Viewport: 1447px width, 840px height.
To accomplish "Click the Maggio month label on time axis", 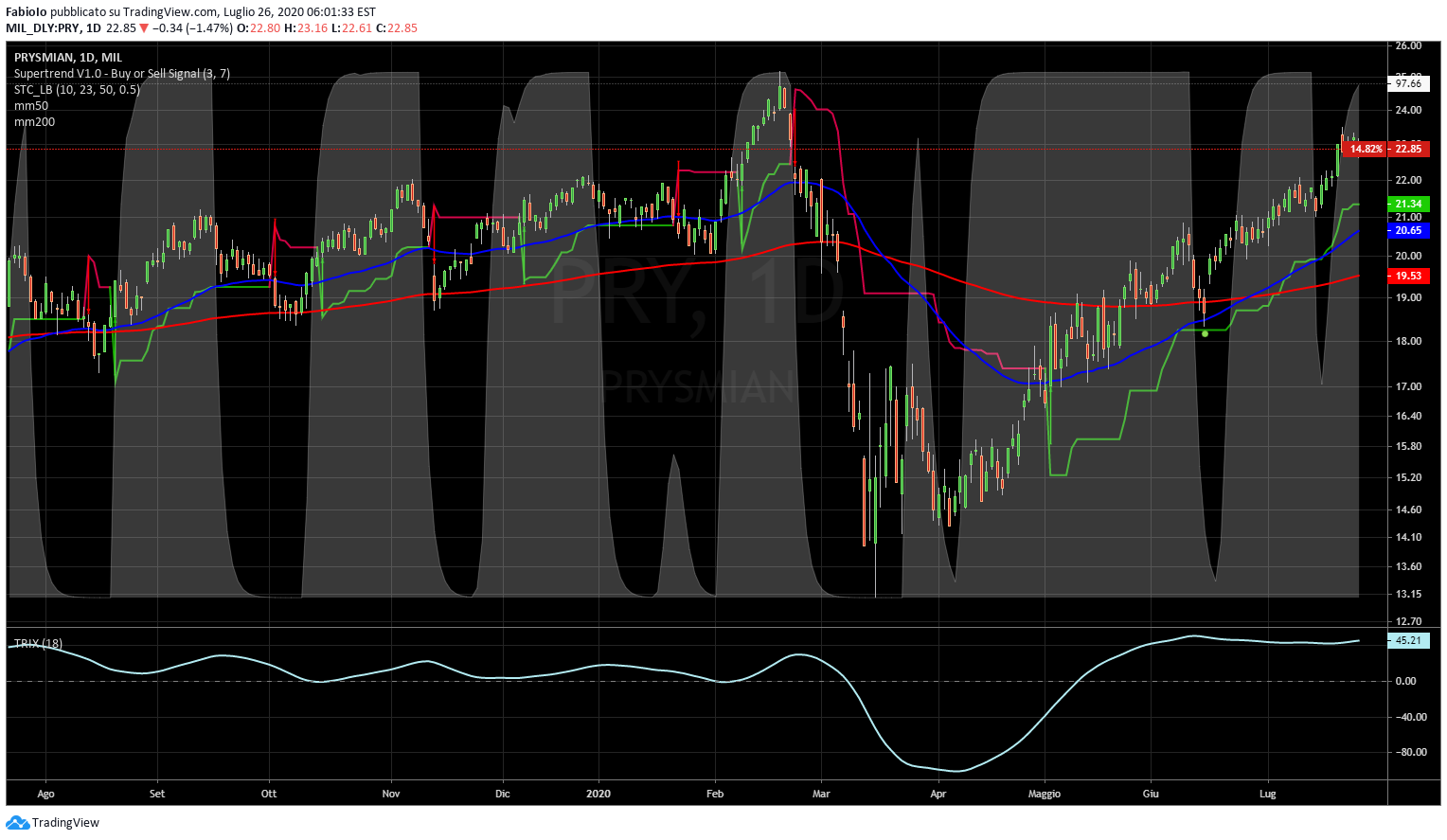I will [1045, 794].
